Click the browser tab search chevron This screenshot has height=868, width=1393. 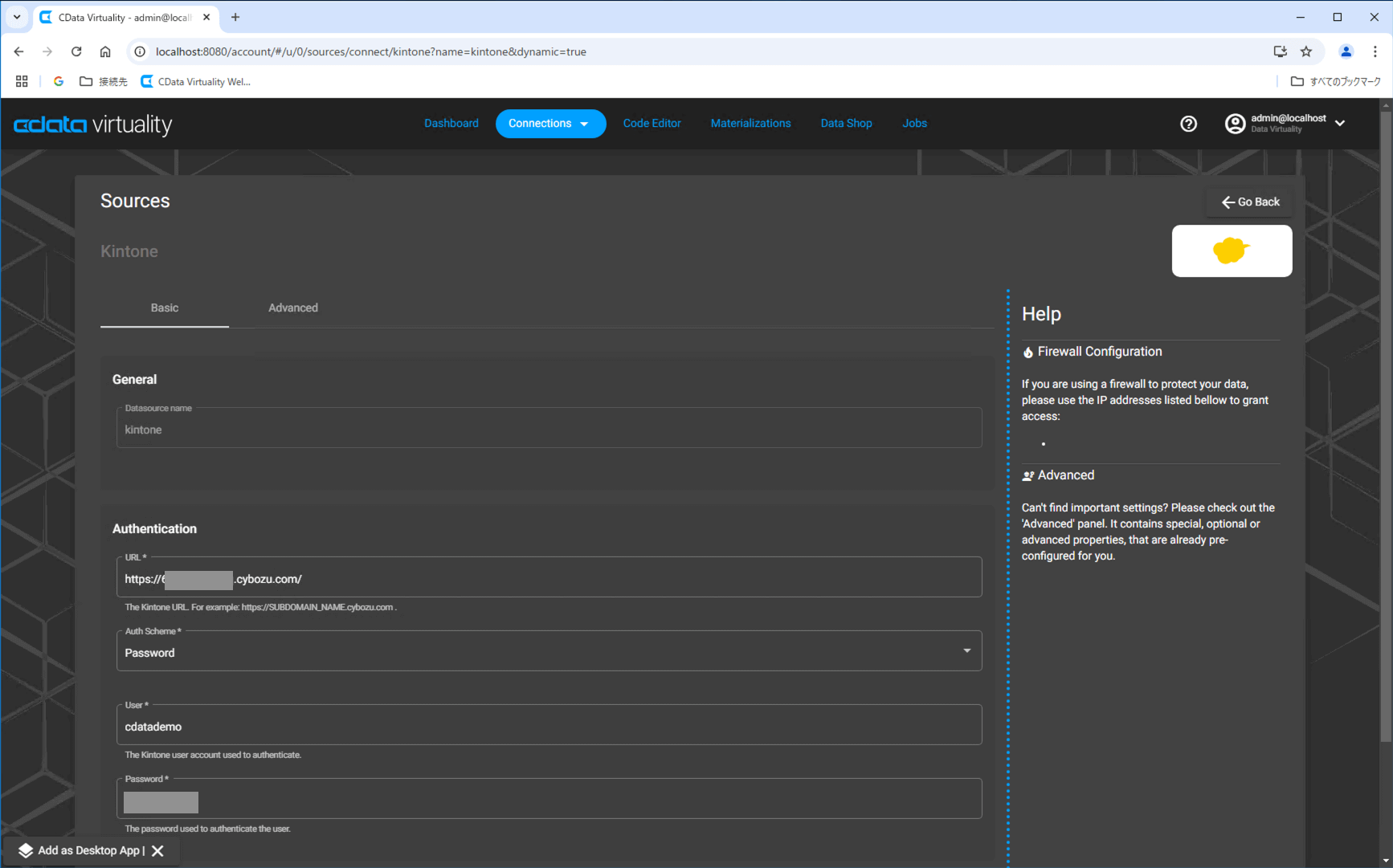(17, 17)
